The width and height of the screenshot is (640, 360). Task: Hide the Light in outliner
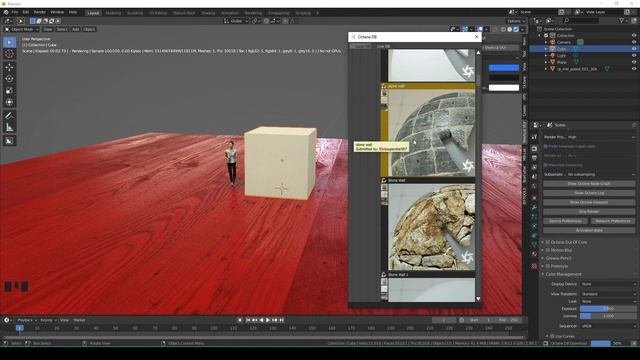click(634, 55)
